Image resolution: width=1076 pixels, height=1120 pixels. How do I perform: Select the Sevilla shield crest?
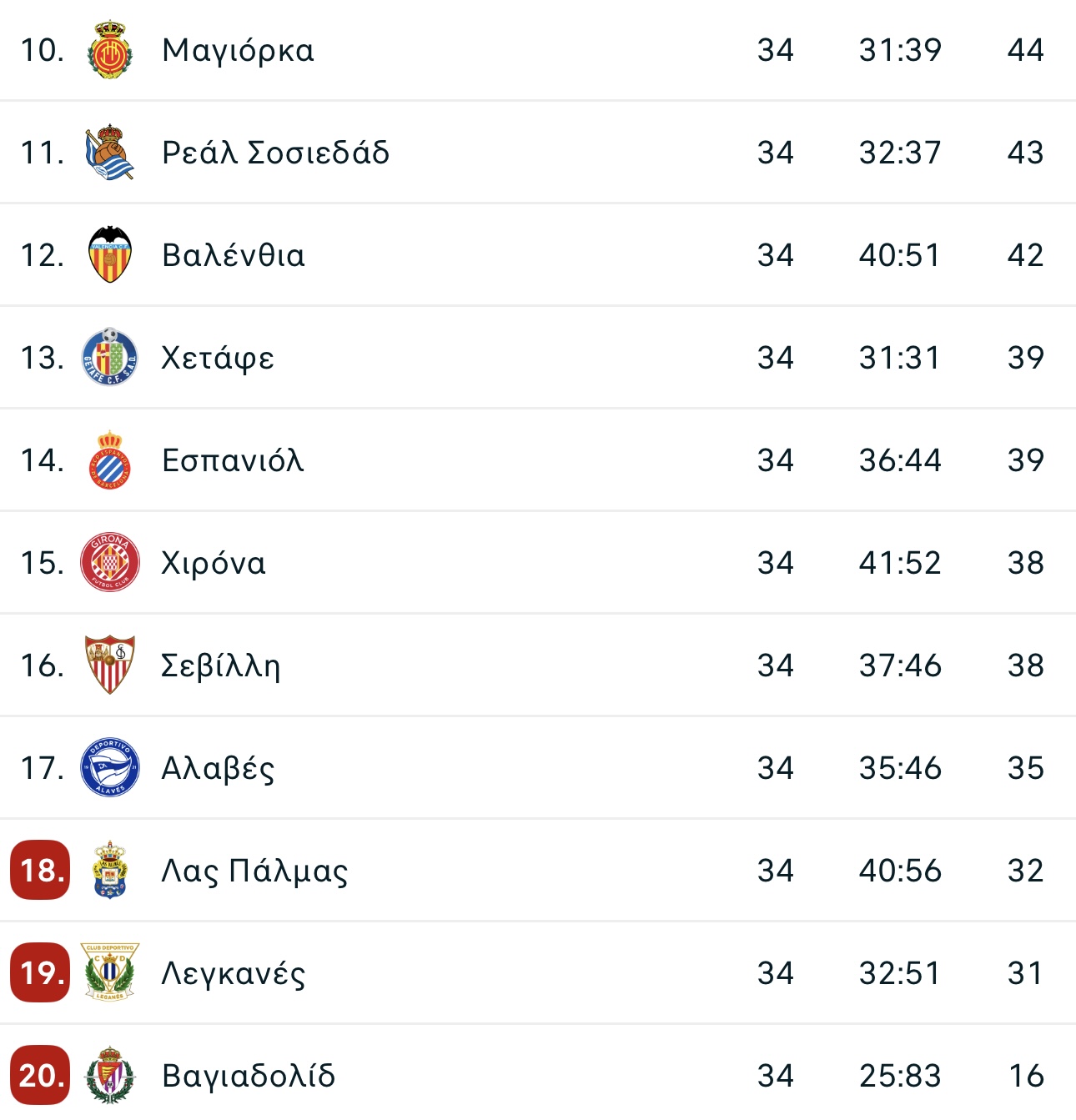110,665
